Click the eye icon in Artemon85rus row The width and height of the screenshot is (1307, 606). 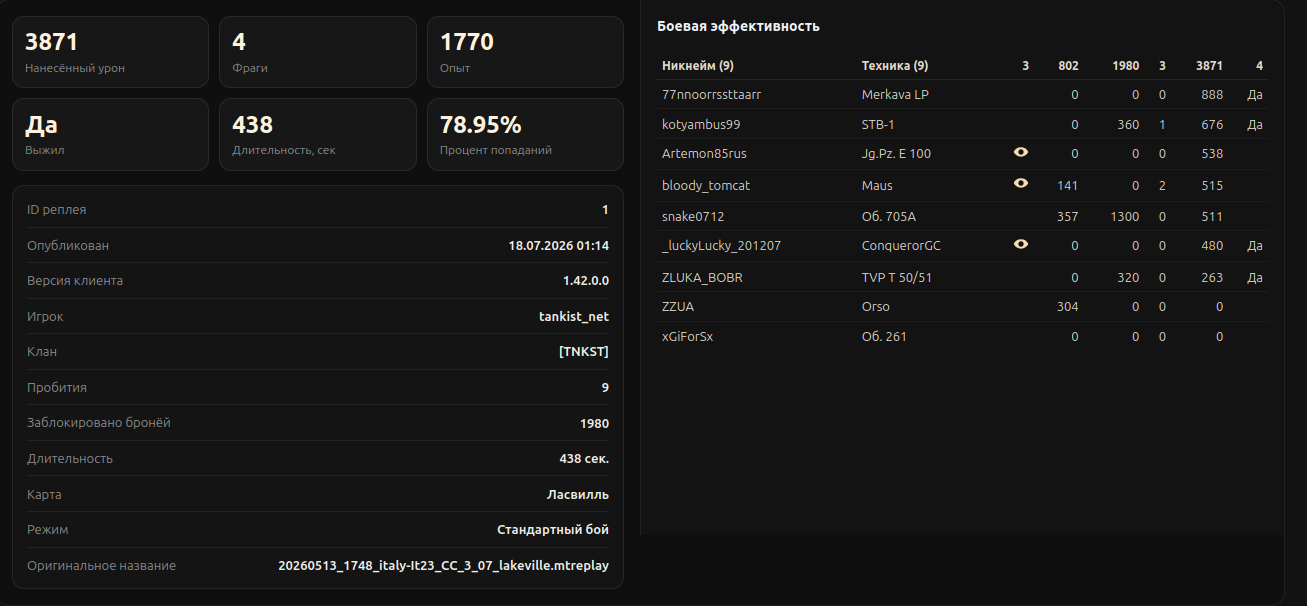[1021, 152]
